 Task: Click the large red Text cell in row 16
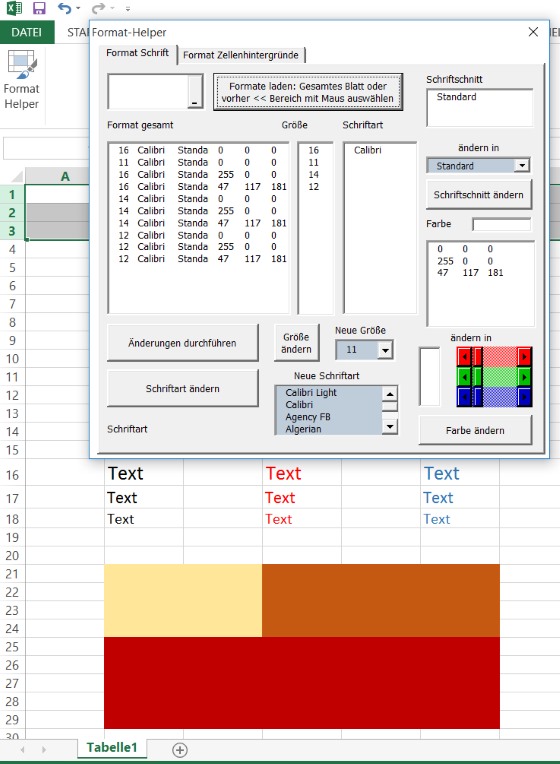[302, 473]
